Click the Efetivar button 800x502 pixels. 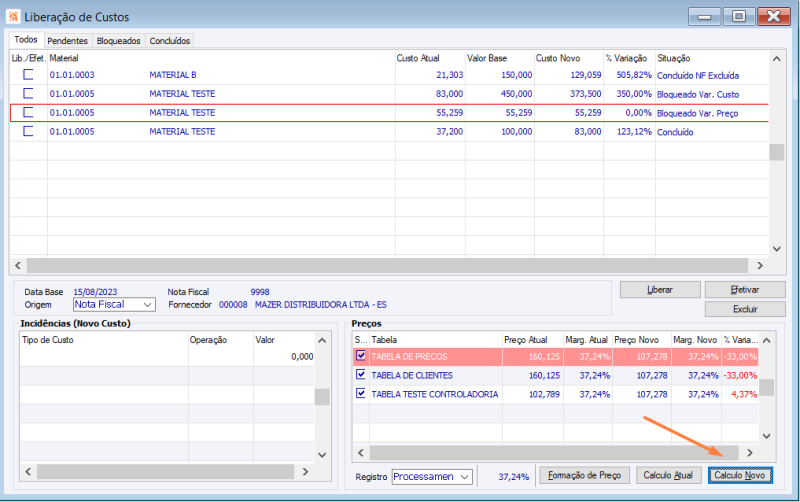(745, 290)
